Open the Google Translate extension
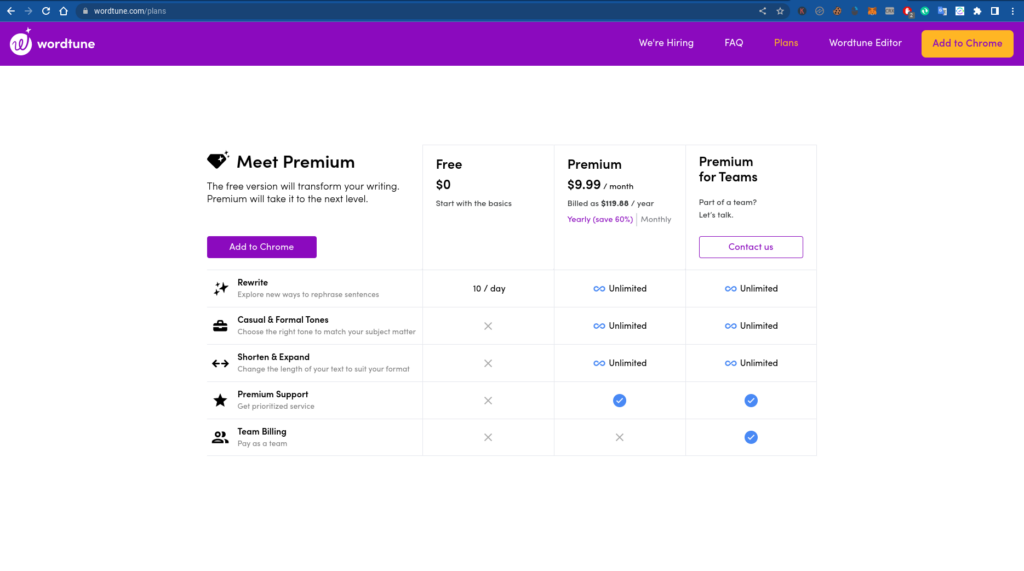 (942, 11)
